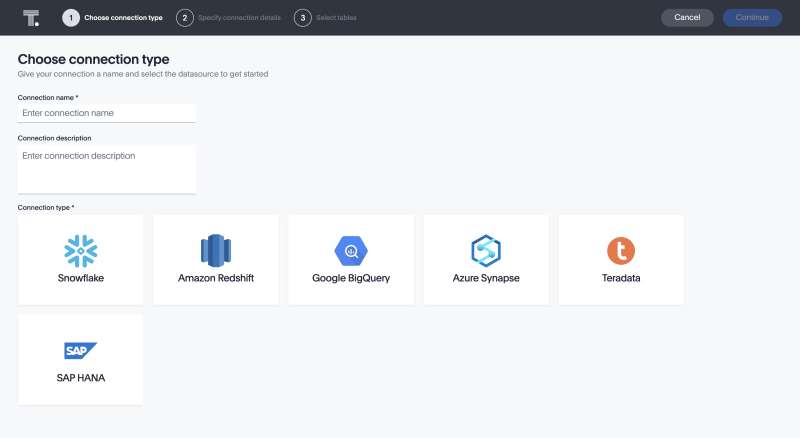Click the Amazon Redshift card label
The height and width of the screenshot is (438, 800).
tap(216, 278)
